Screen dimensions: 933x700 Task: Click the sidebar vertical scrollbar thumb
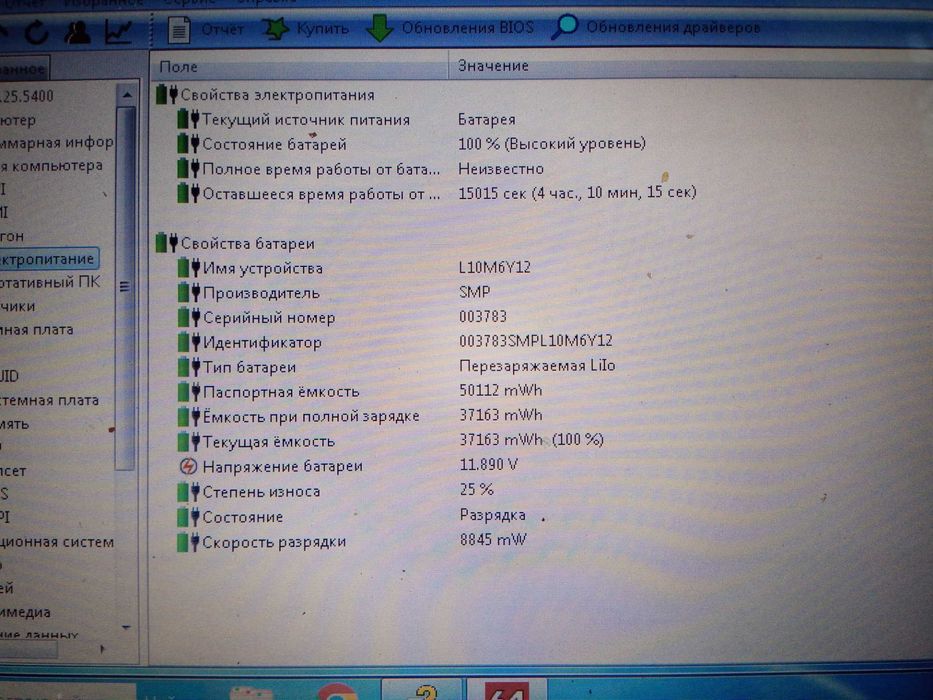(125, 288)
